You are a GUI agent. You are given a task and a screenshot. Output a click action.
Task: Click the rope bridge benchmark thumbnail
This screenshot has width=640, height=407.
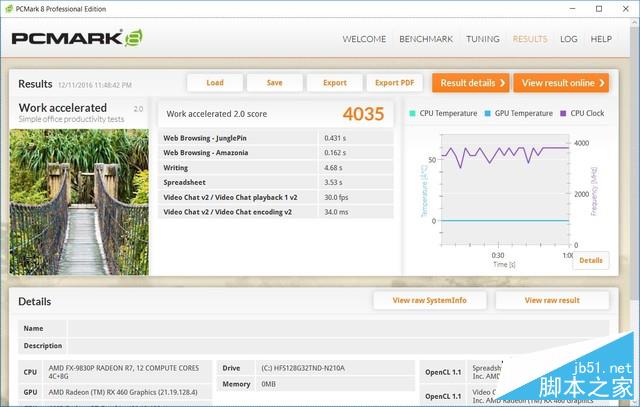pyautogui.click(x=79, y=202)
